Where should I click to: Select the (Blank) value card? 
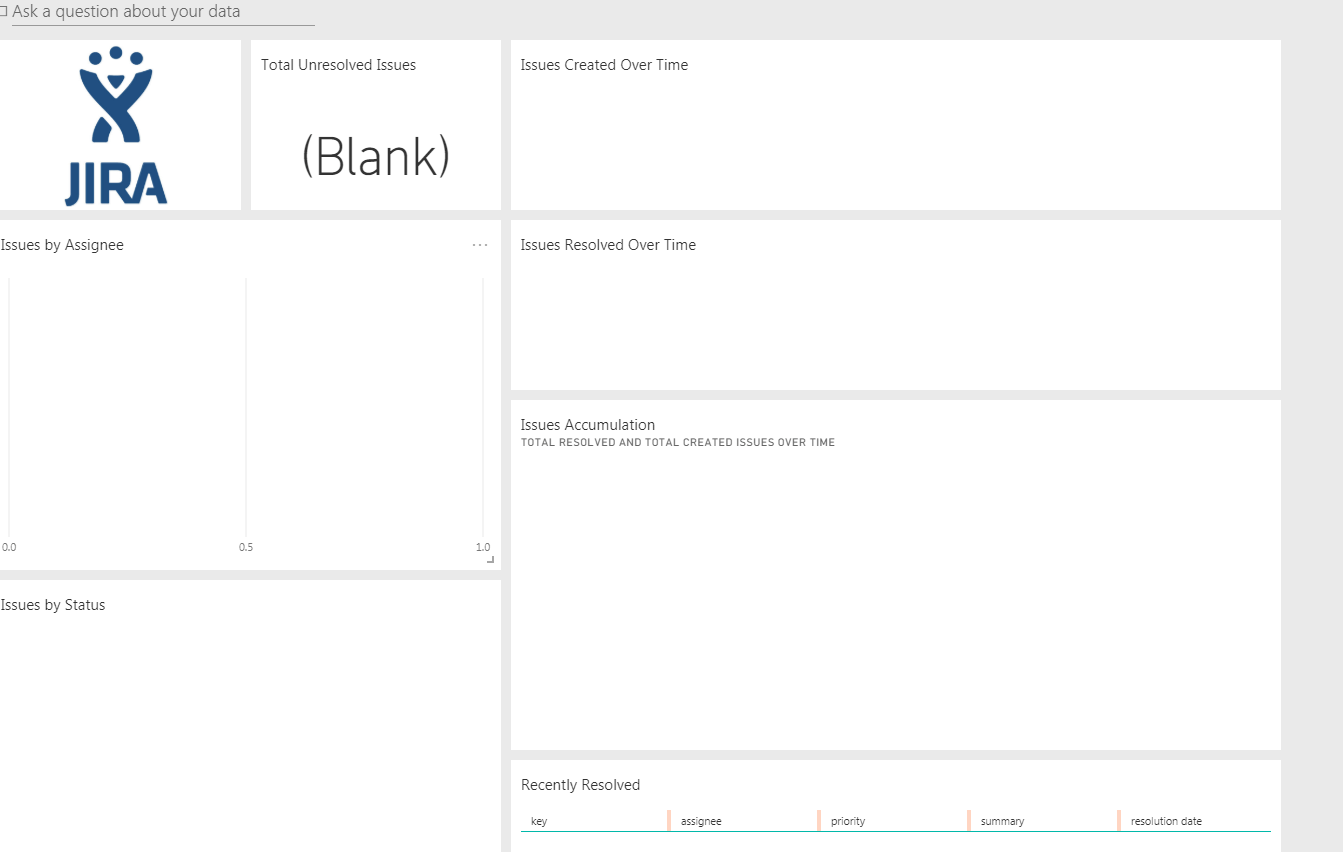(x=376, y=157)
